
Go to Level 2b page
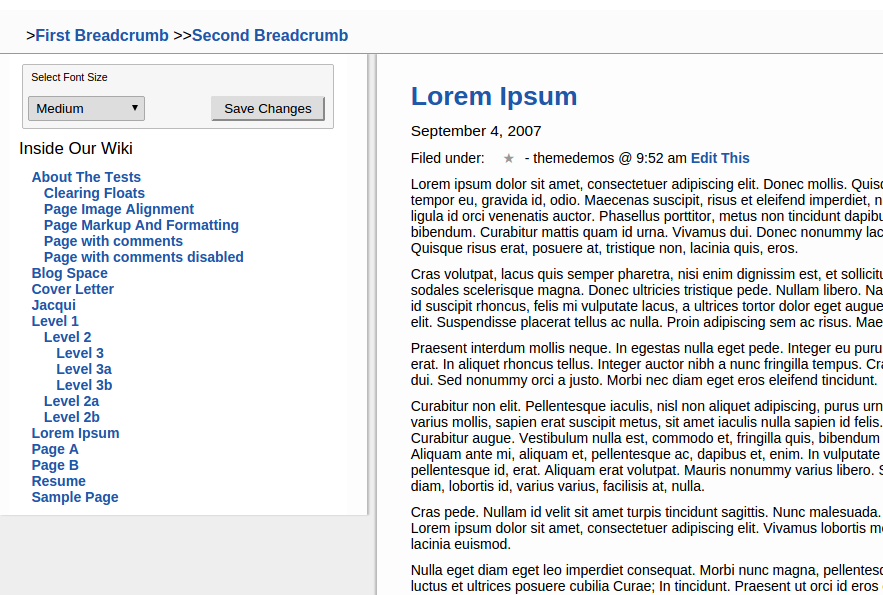(72, 417)
